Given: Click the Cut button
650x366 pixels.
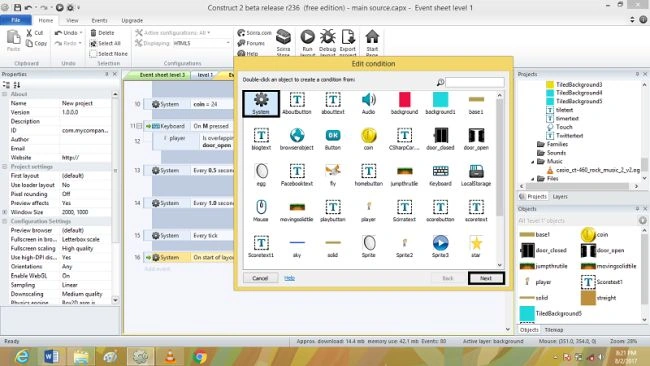Looking at the screenshot, I should (34, 33).
